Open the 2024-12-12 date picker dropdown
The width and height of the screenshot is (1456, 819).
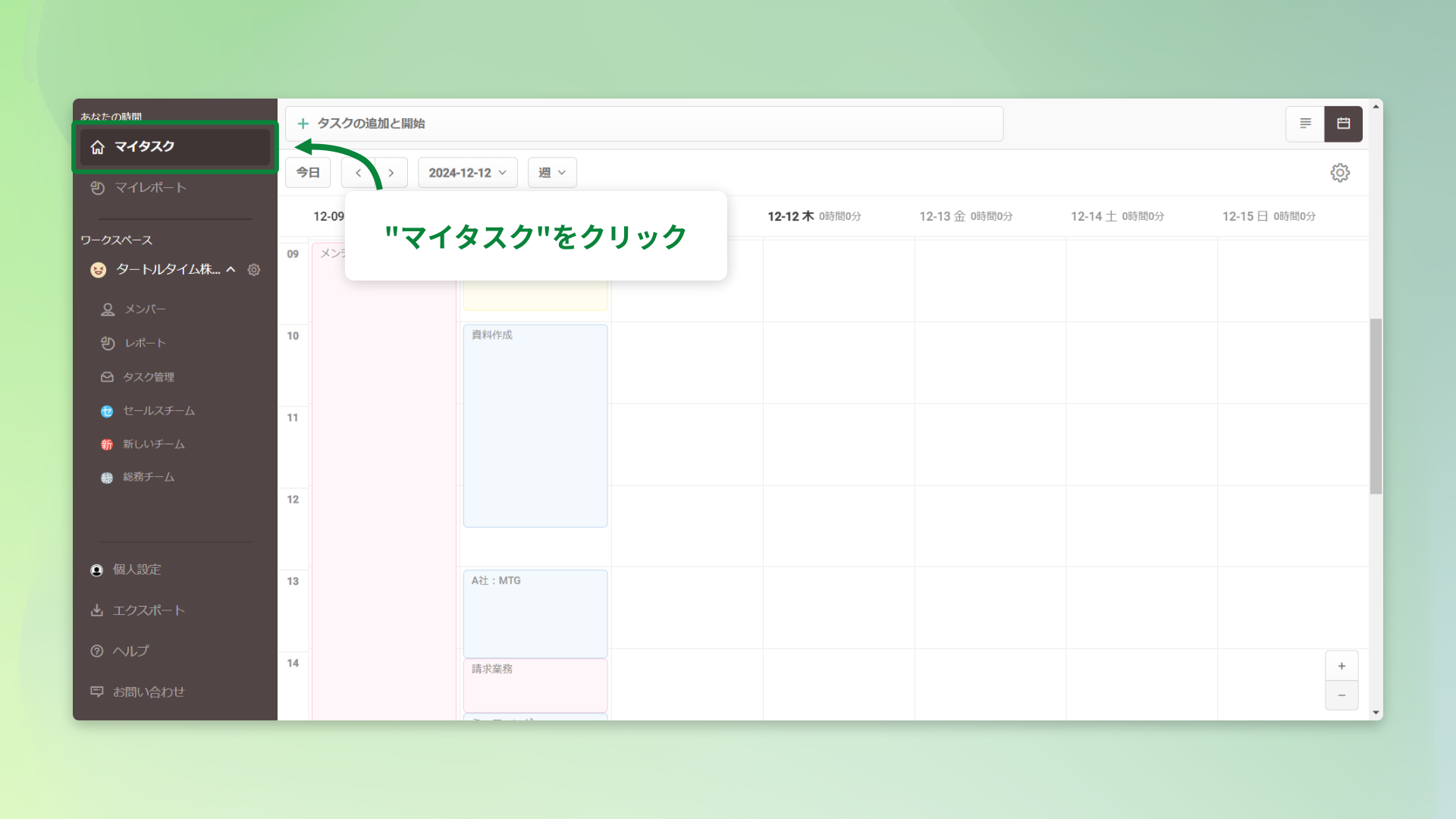(x=467, y=172)
